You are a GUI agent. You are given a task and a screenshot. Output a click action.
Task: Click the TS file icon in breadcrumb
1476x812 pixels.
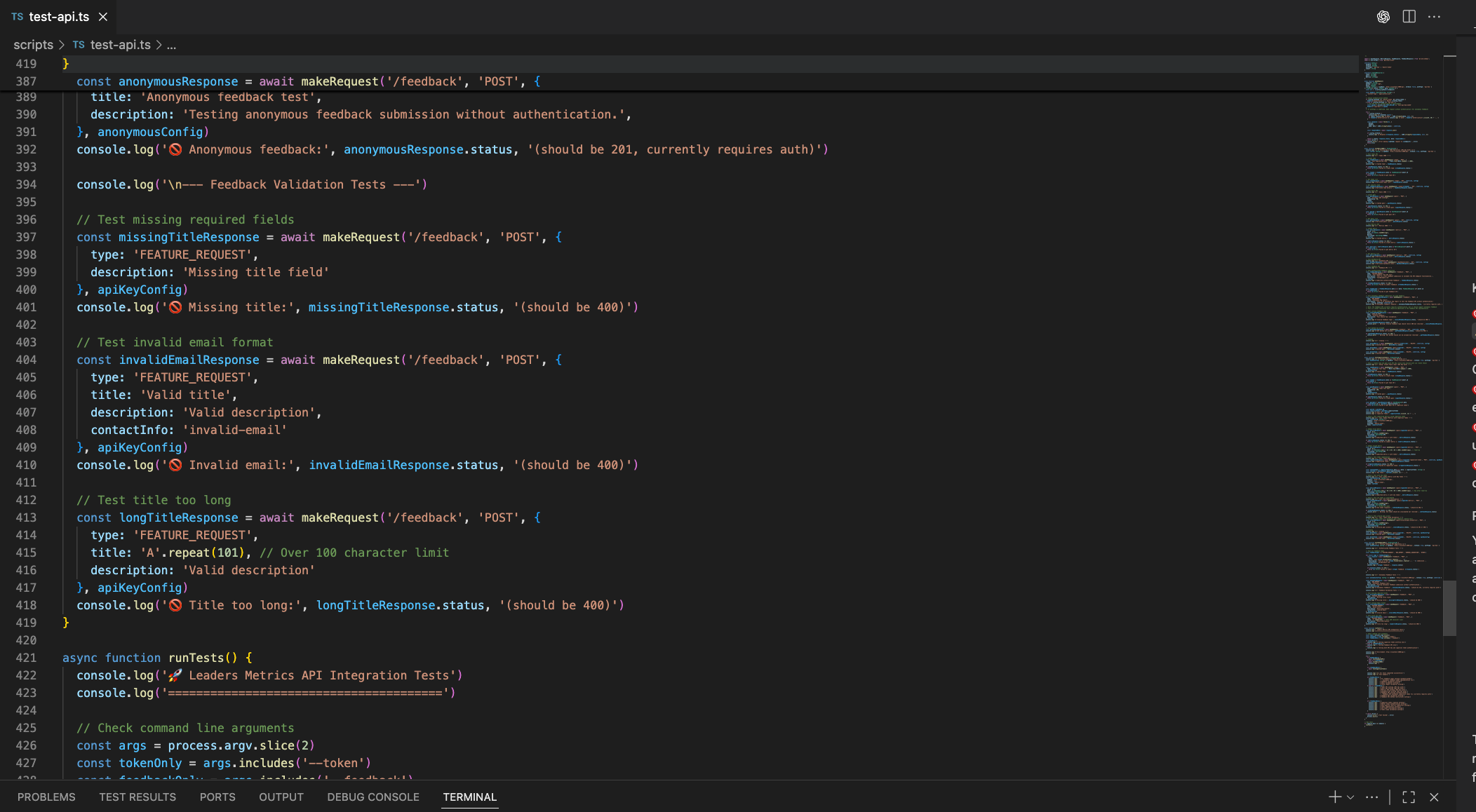pyautogui.click(x=79, y=45)
